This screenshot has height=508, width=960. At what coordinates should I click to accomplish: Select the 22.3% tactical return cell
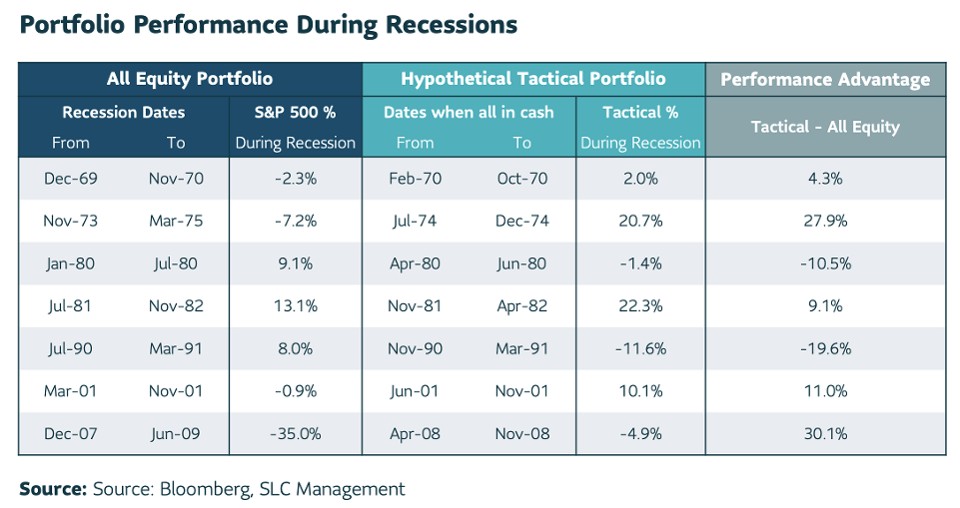[640, 306]
